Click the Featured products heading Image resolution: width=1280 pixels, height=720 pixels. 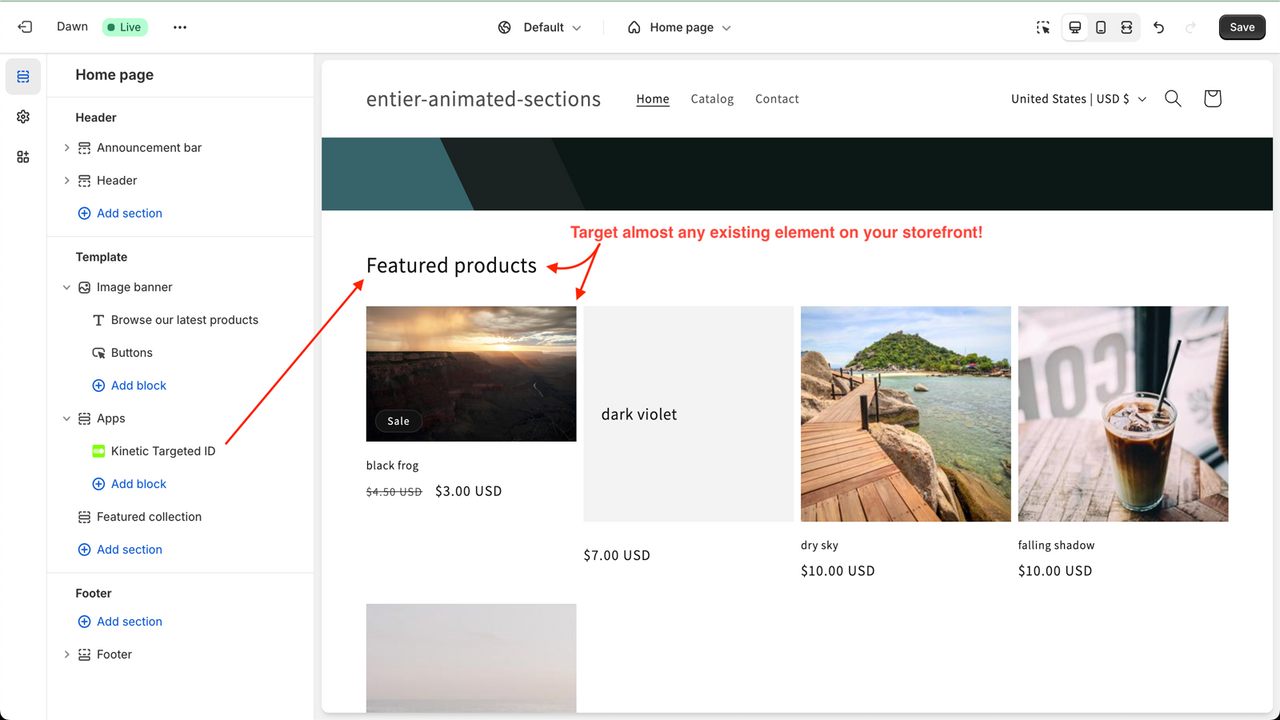[x=451, y=265]
